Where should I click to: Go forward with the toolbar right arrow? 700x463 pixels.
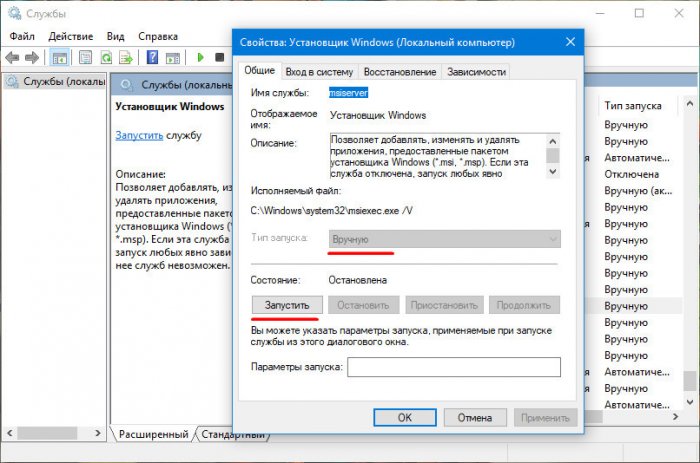tap(32, 57)
